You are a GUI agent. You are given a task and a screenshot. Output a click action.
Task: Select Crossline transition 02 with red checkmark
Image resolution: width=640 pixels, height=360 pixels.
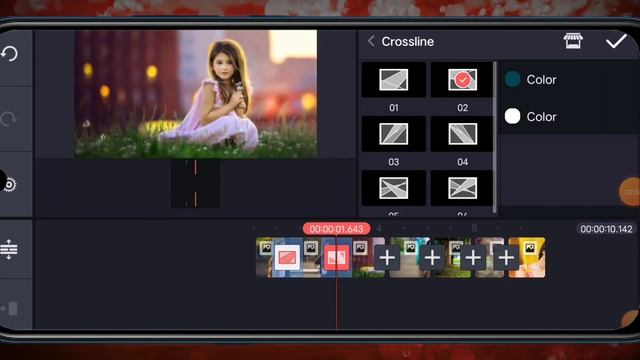pos(462,80)
